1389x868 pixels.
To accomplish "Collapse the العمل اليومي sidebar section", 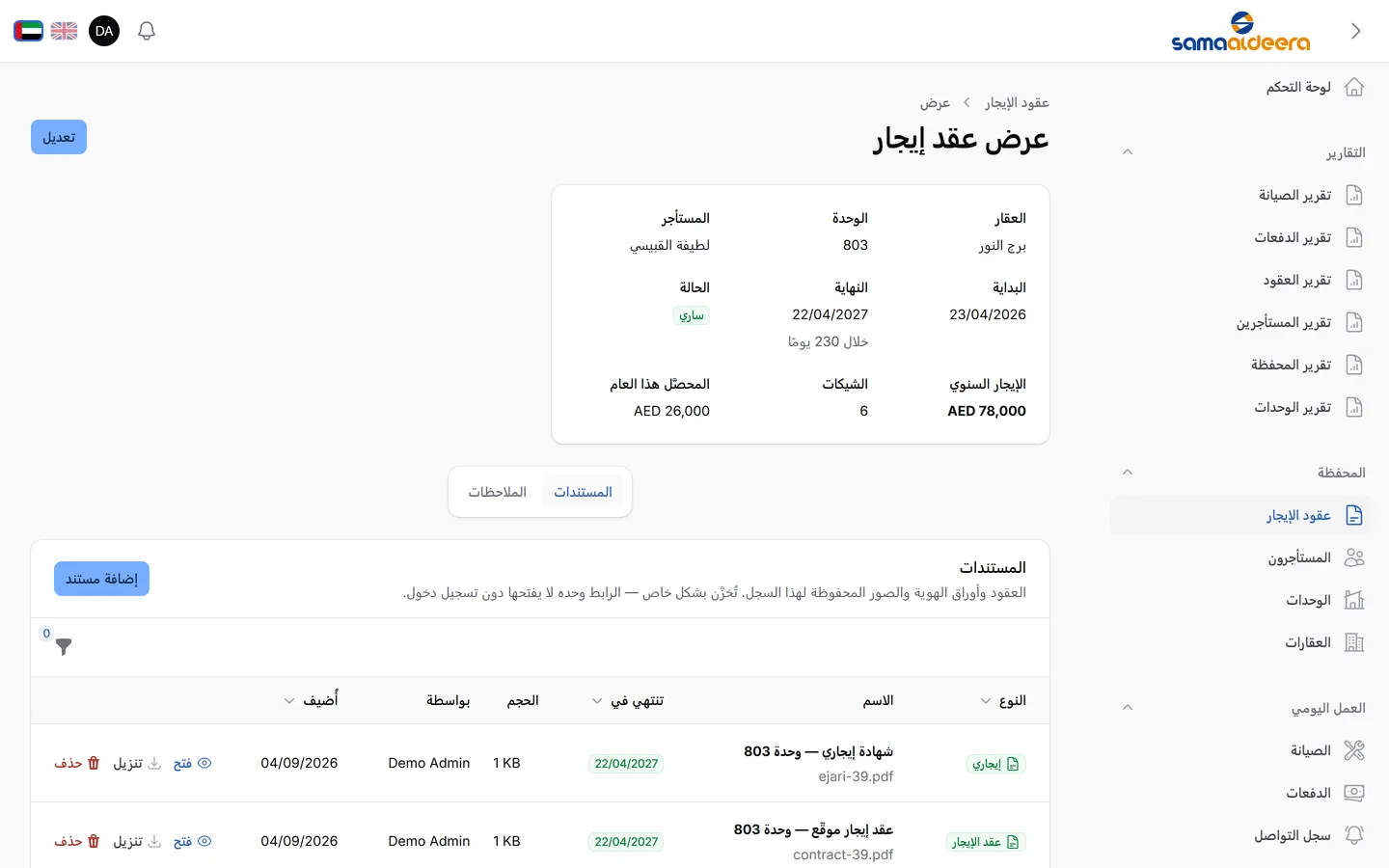I will [1128, 708].
